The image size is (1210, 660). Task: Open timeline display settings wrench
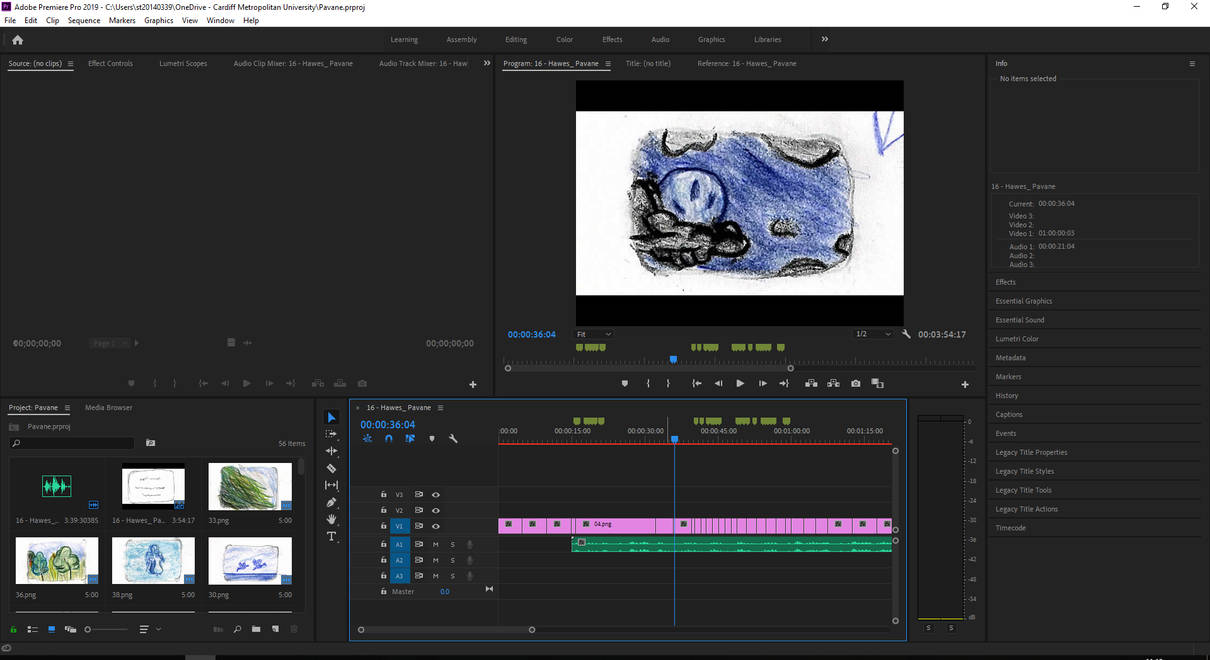pos(453,438)
